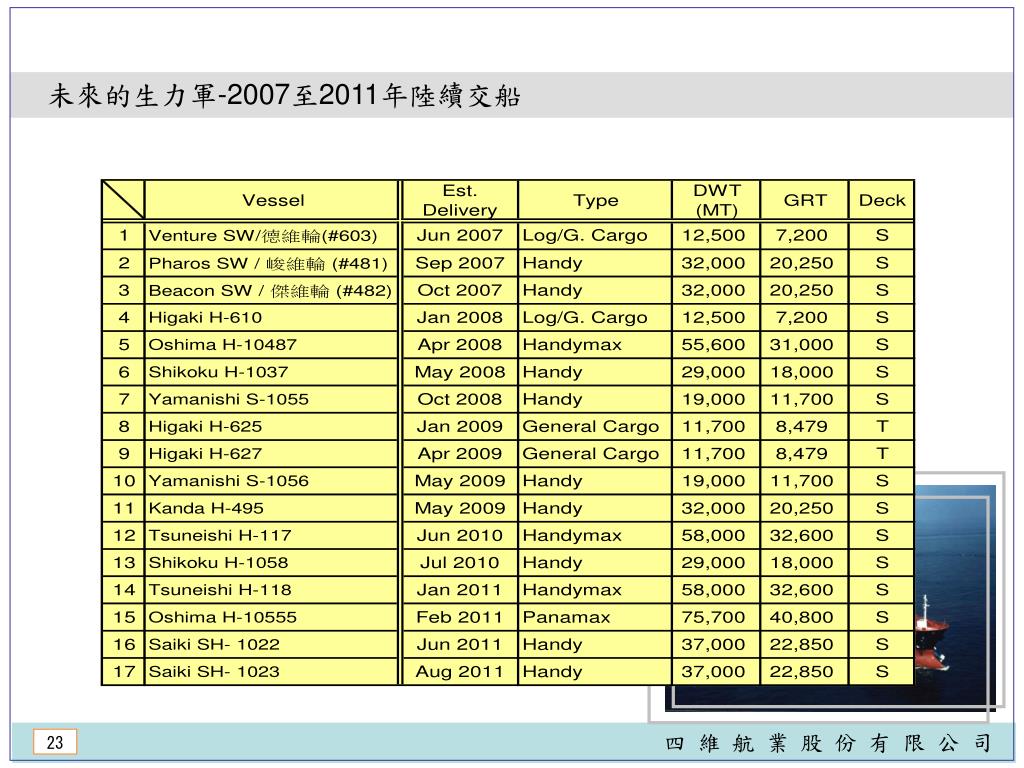Select the 'Oshima H-10555' vessel cell
Screen dimensions: 1024x768
[272, 617]
